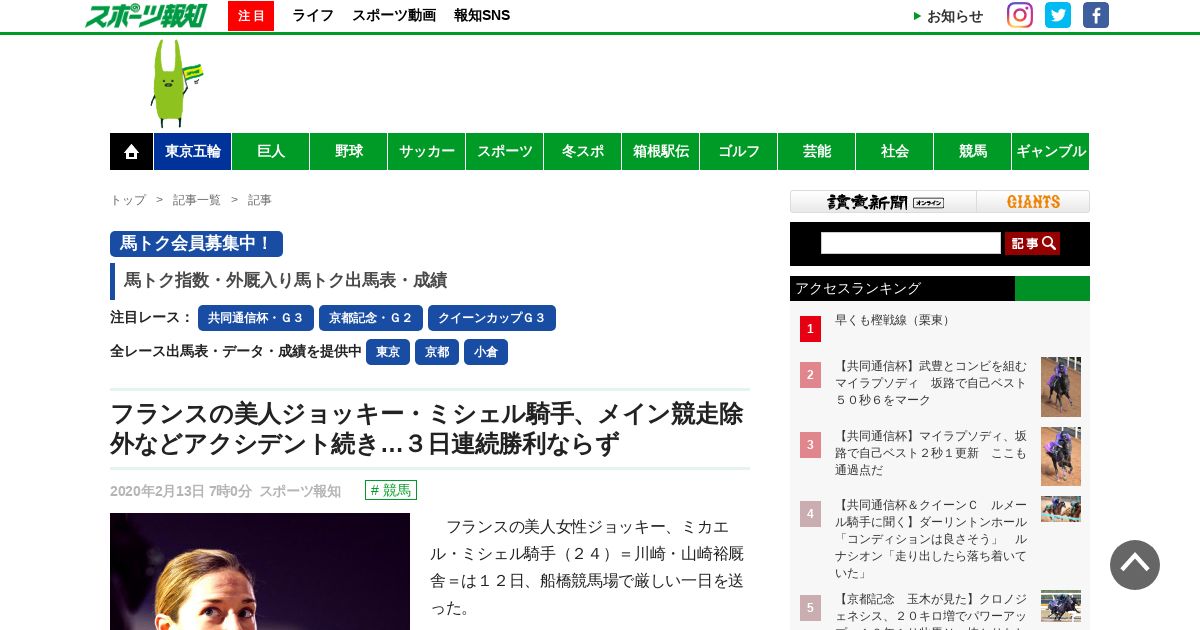Click the jockey article photo

[260, 571]
